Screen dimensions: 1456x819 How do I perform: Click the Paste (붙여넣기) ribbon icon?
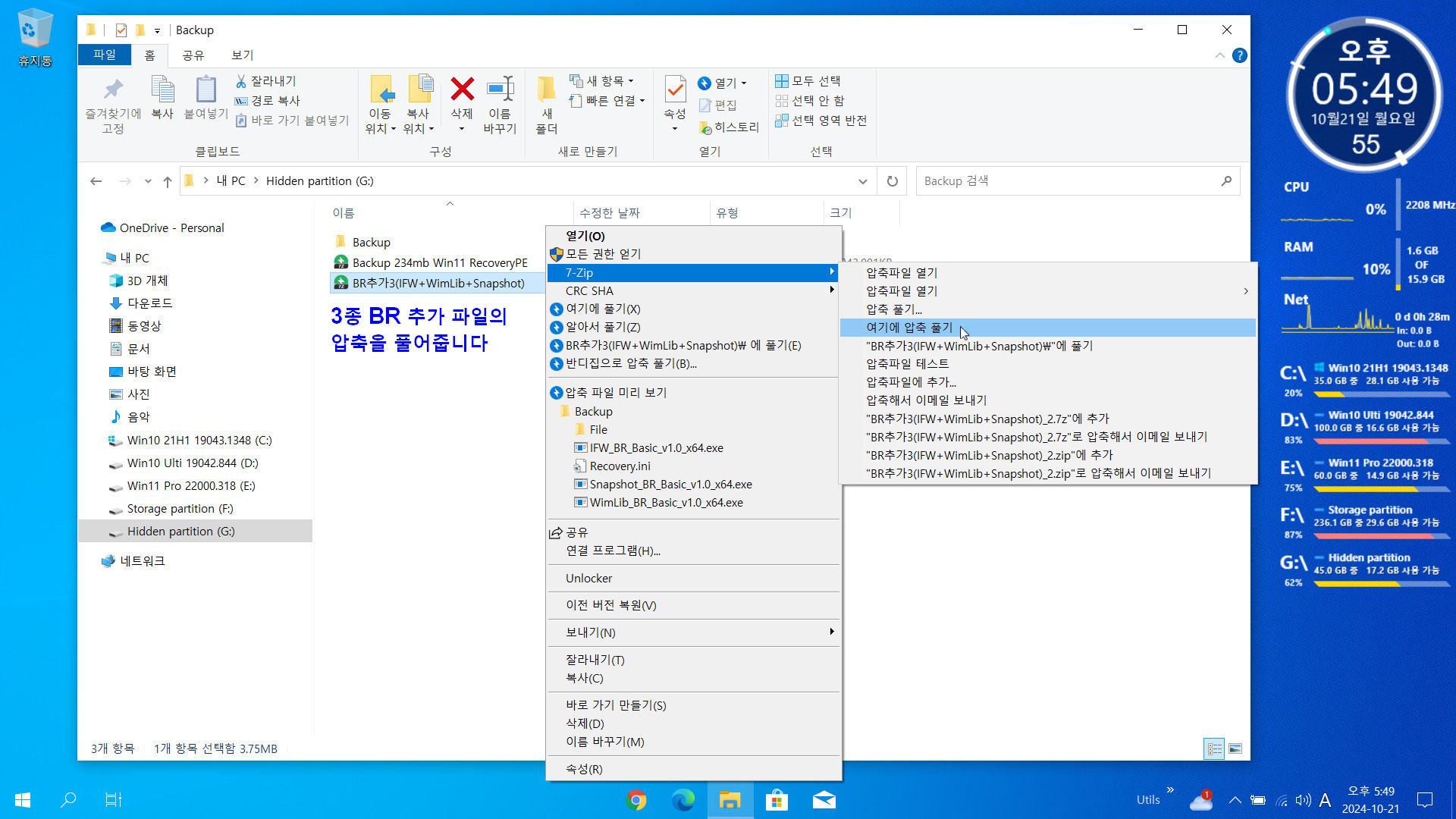(x=206, y=89)
